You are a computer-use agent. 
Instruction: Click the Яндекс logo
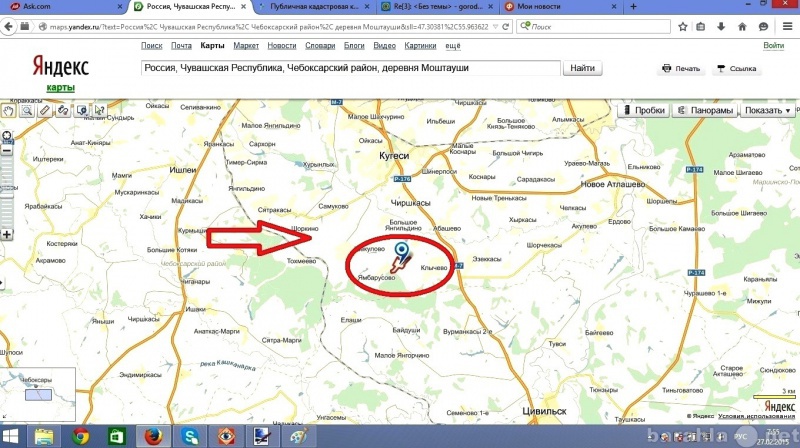(x=61, y=66)
